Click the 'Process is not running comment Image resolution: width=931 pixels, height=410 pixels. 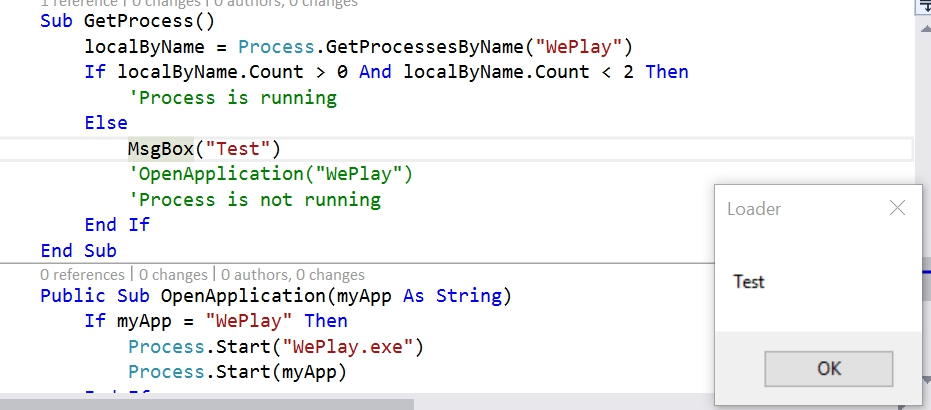(x=254, y=200)
